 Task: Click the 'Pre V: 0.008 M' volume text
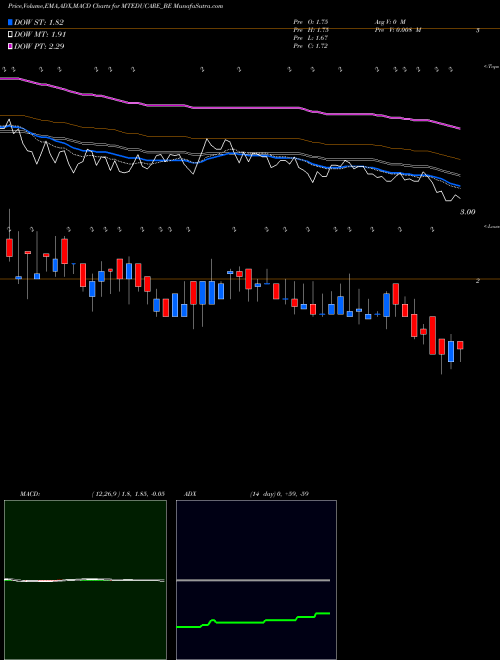point(398,29)
